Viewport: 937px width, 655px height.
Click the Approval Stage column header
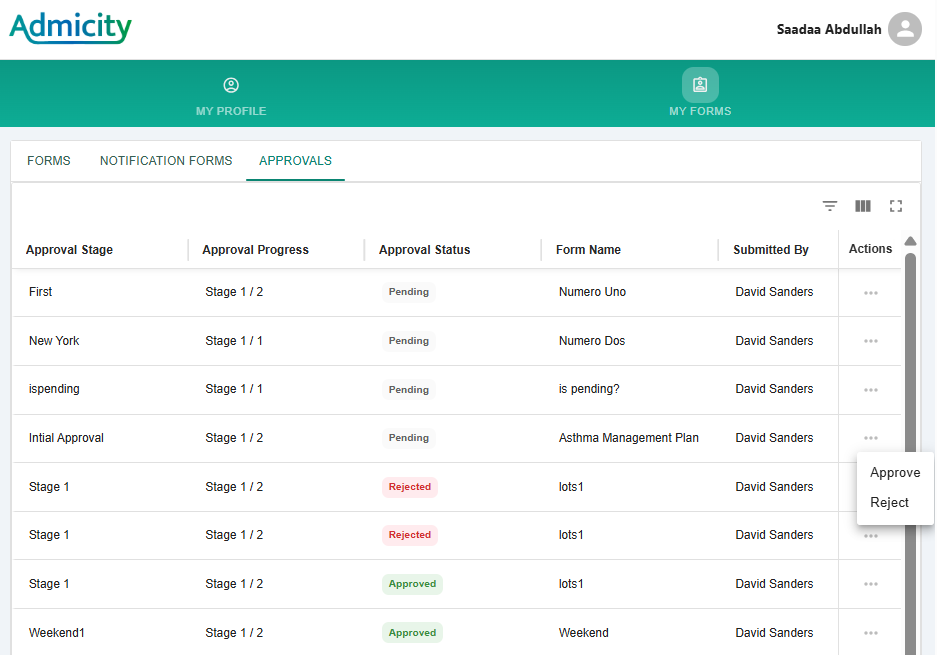coord(69,250)
